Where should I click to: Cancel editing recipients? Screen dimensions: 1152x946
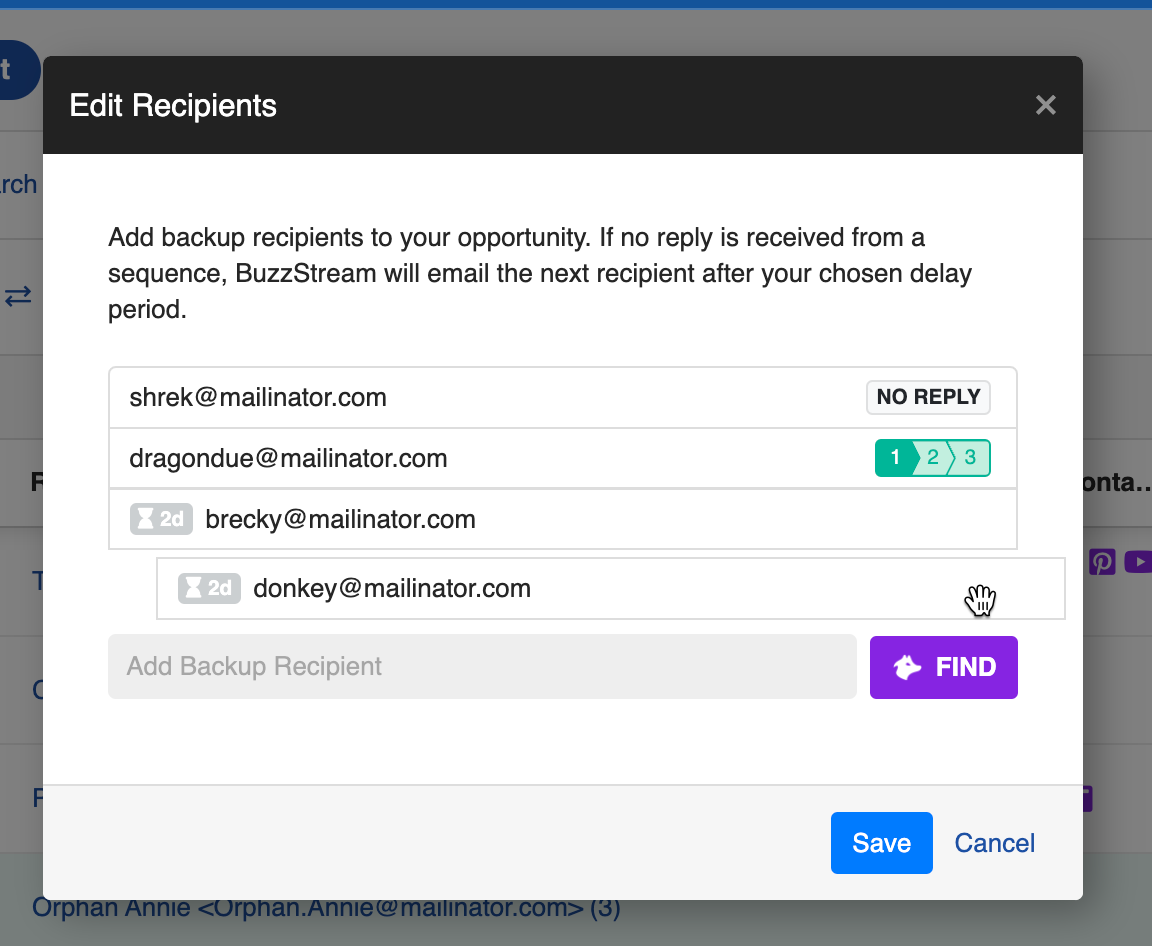click(994, 843)
